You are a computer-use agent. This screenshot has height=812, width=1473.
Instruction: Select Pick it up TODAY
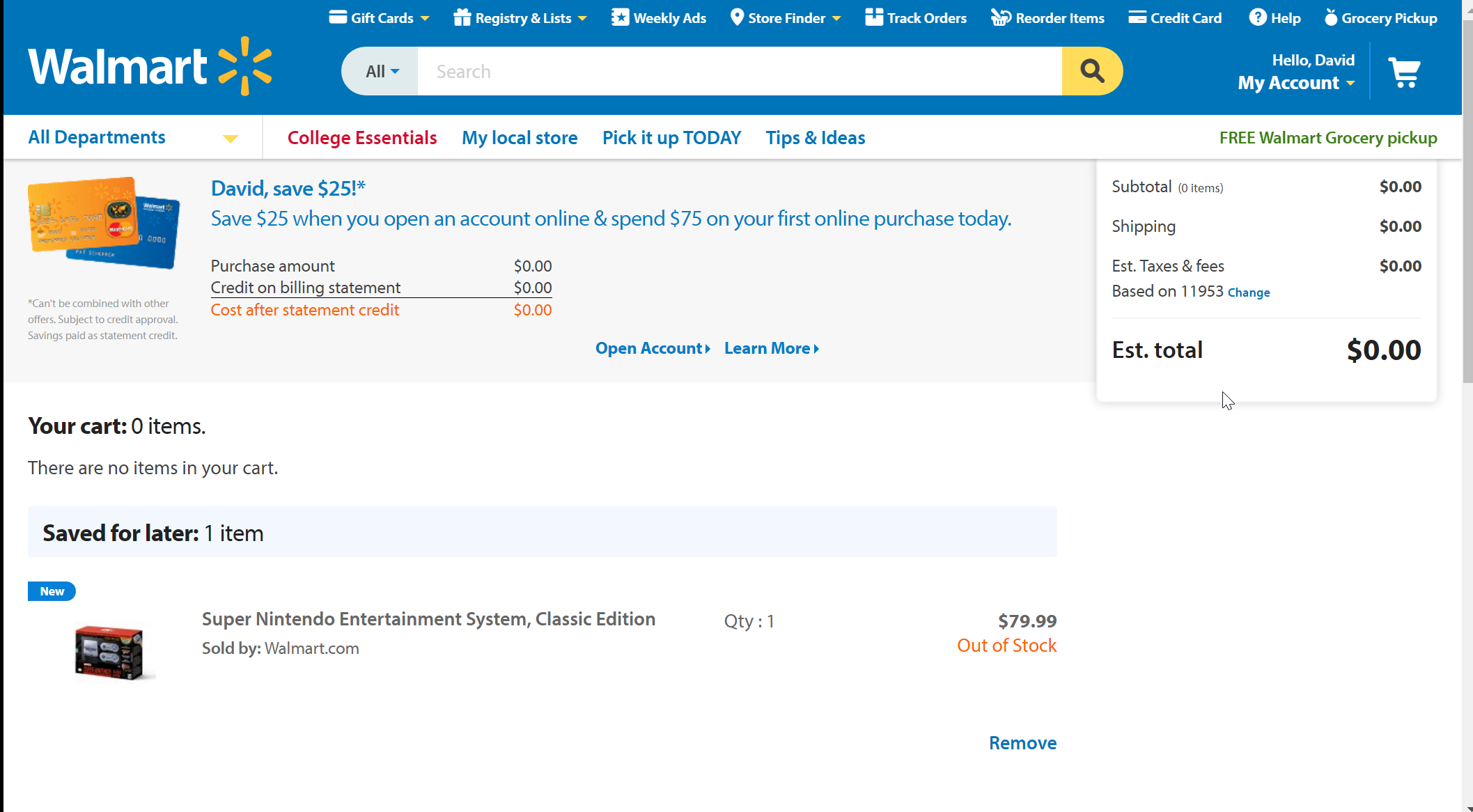tap(671, 138)
